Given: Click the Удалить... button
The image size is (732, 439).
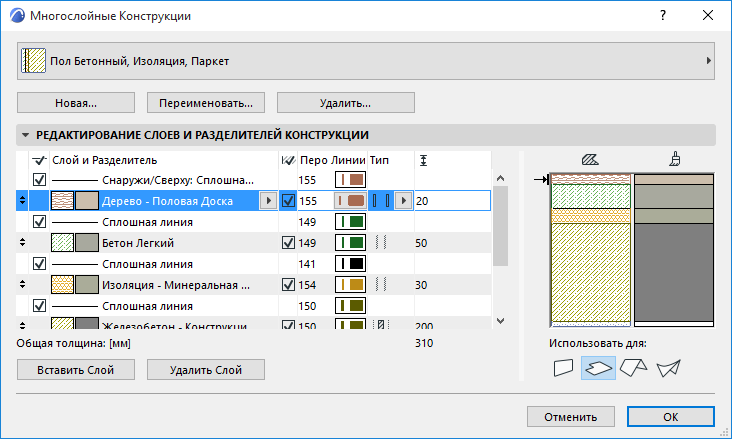Looking at the screenshot, I should pos(345,103).
